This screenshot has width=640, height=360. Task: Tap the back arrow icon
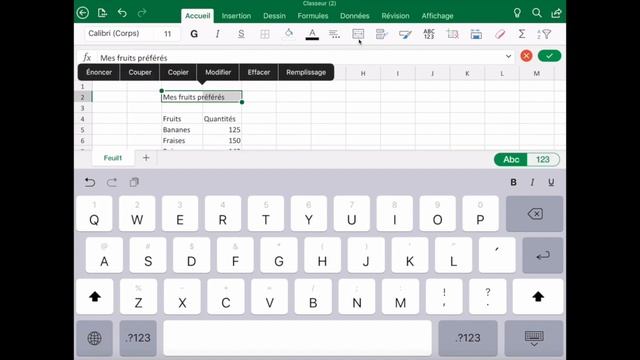83,13
